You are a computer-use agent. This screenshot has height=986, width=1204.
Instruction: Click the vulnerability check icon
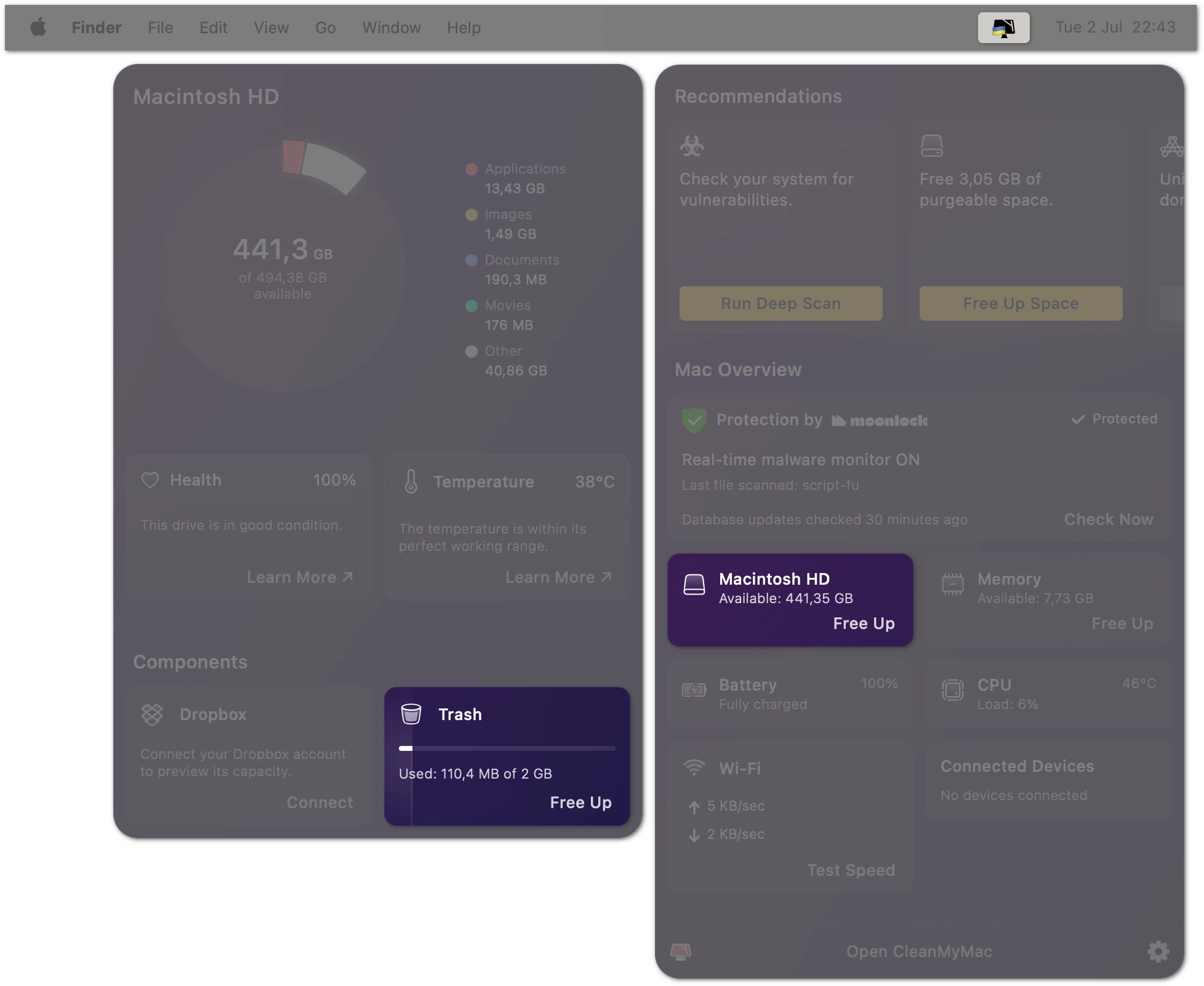point(692,145)
